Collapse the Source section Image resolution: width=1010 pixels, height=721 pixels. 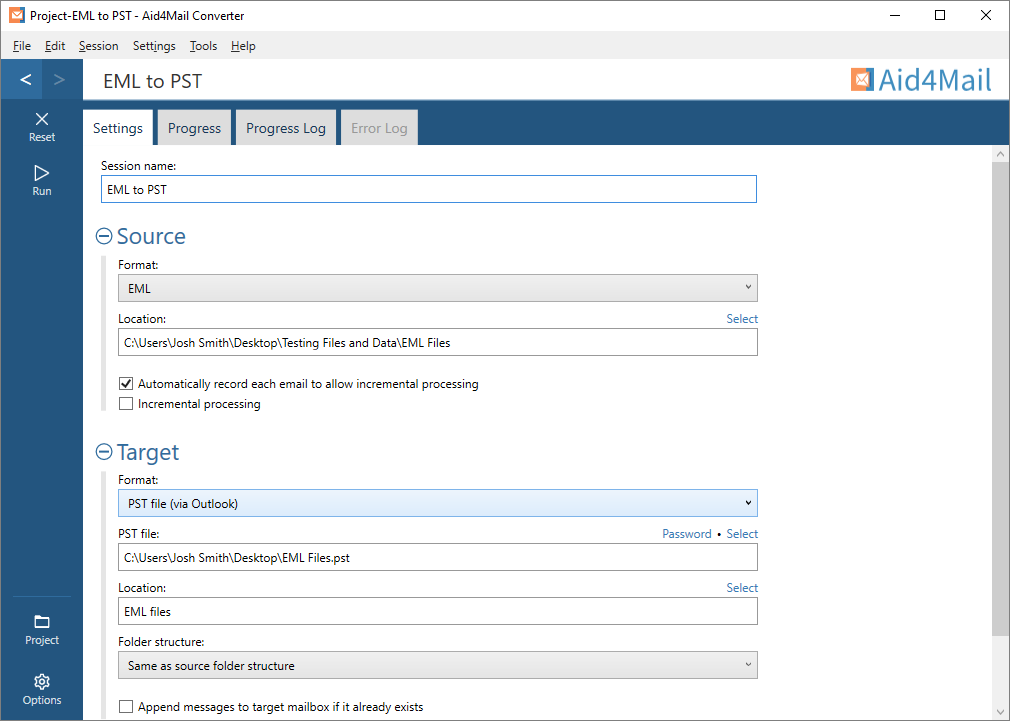point(104,237)
